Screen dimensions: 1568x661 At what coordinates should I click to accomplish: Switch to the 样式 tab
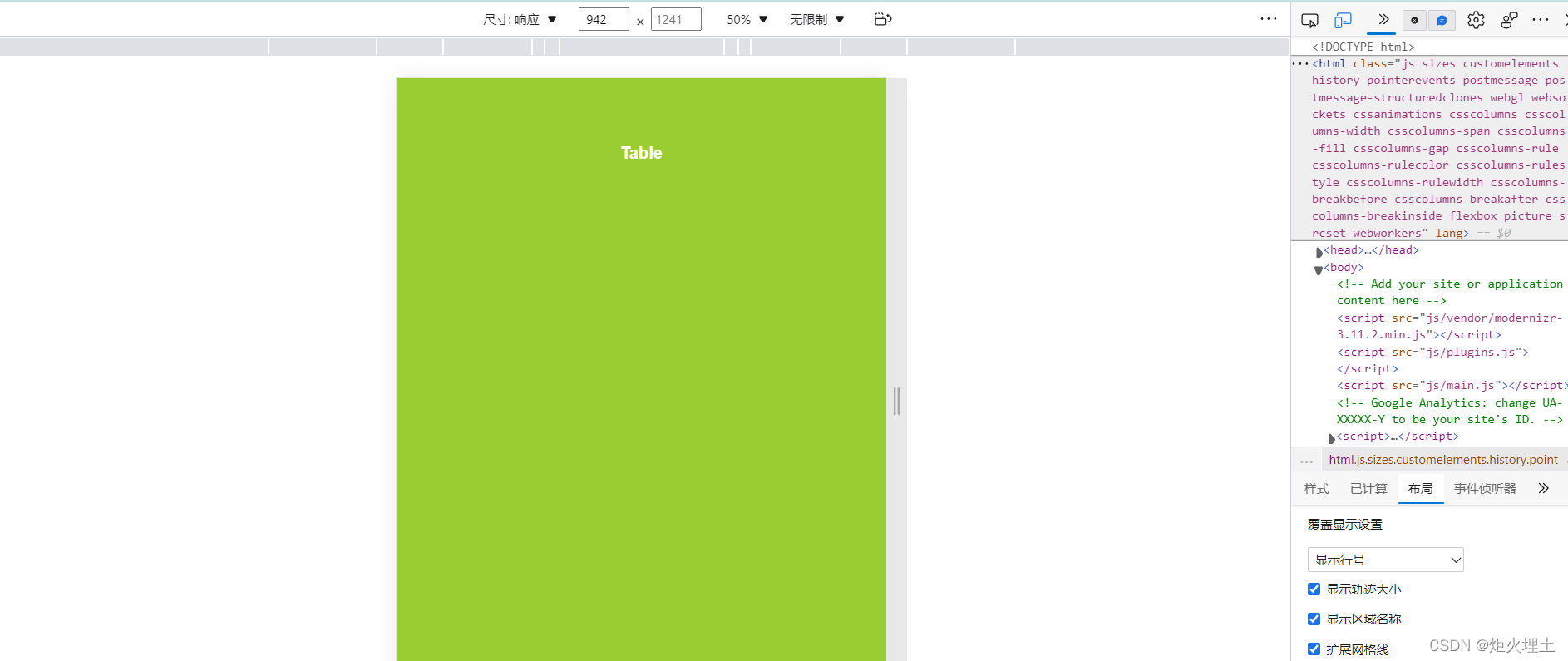click(x=1317, y=489)
